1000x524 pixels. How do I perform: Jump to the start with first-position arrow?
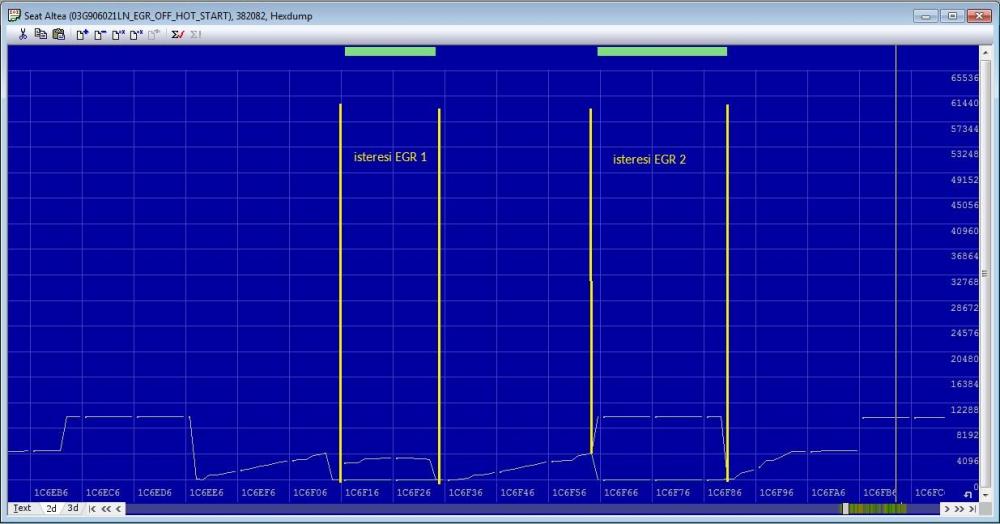(x=92, y=508)
